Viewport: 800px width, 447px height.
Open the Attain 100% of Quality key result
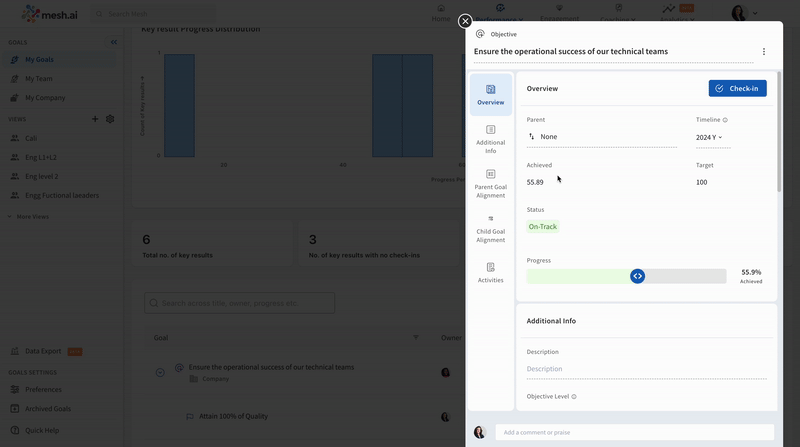[x=233, y=416]
